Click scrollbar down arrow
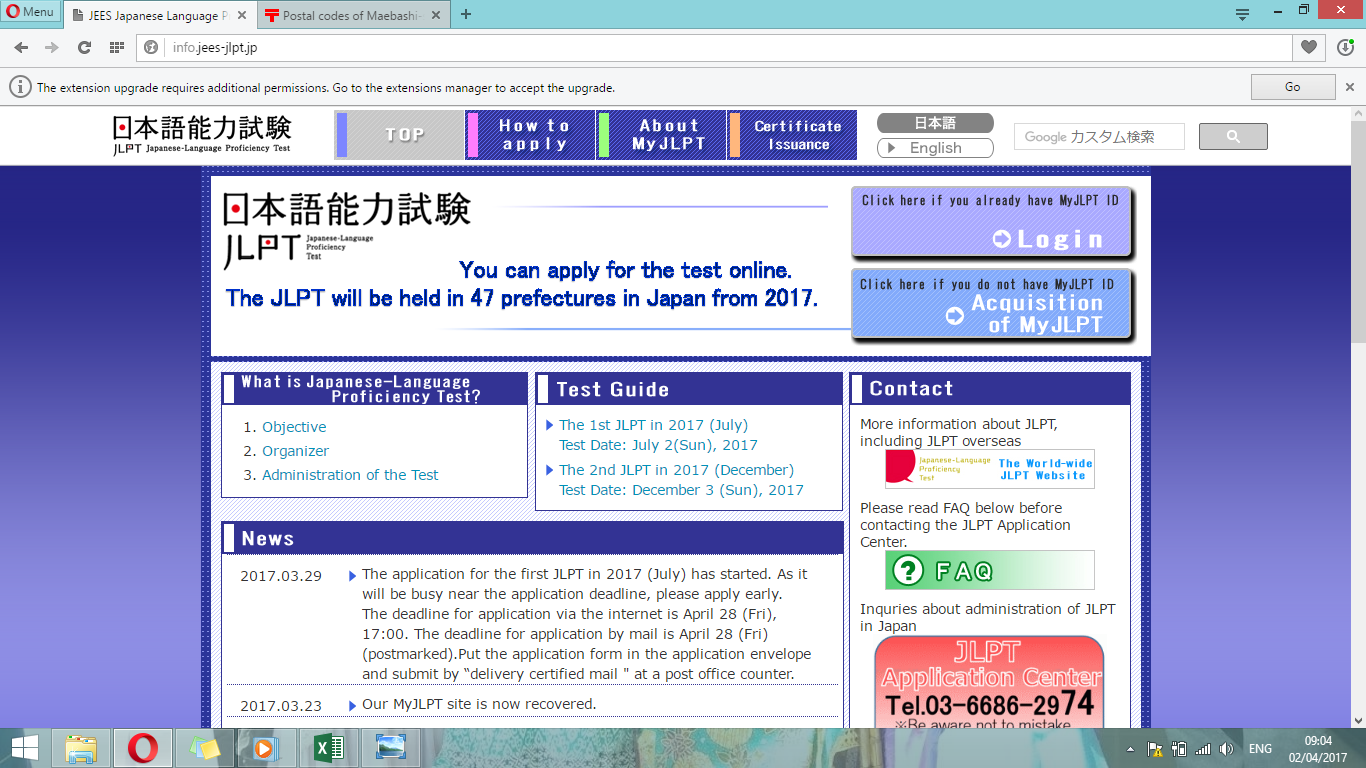 pyautogui.click(x=1358, y=720)
